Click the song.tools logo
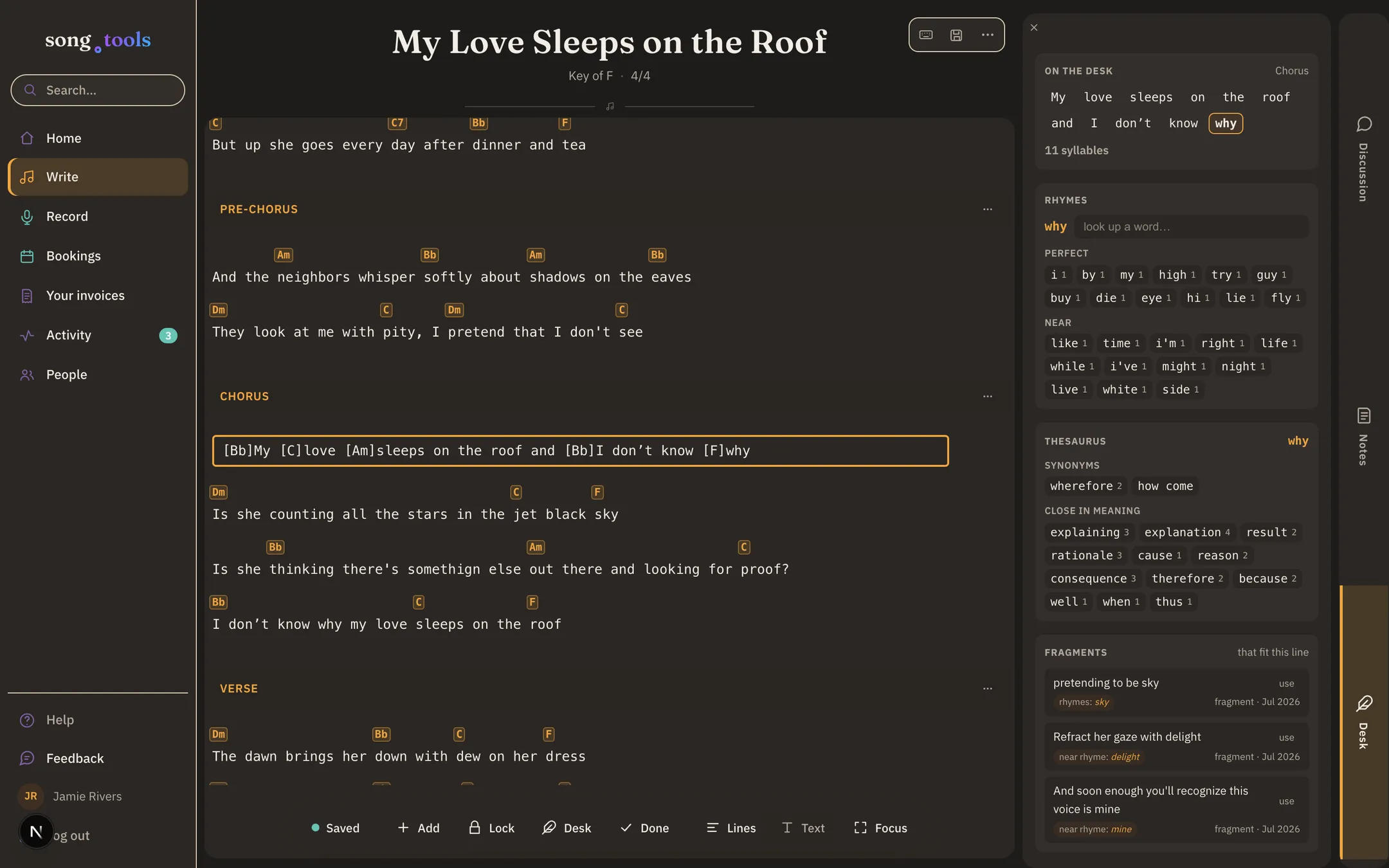 pyautogui.click(x=98, y=41)
